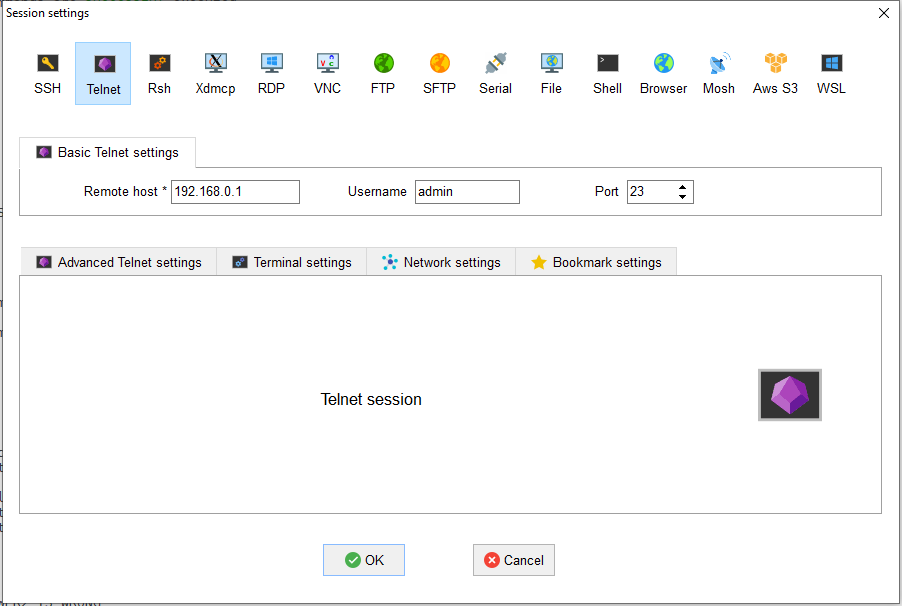This screenshot has height=607, width=902.
Task: Select the Mosh session icon
Action: pyautogui.click(x=718, y=73)
